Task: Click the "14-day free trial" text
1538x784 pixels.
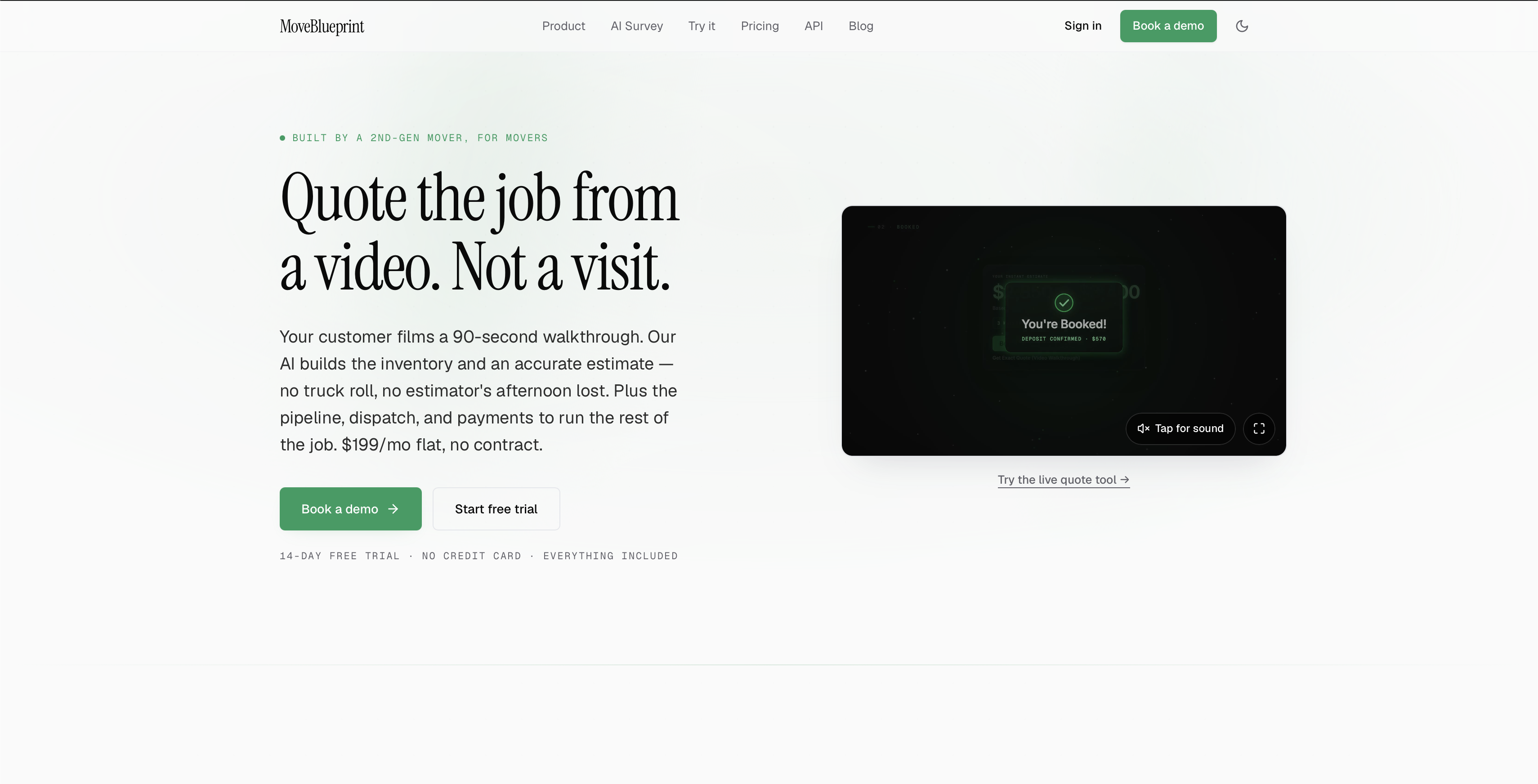Action: 340,556
